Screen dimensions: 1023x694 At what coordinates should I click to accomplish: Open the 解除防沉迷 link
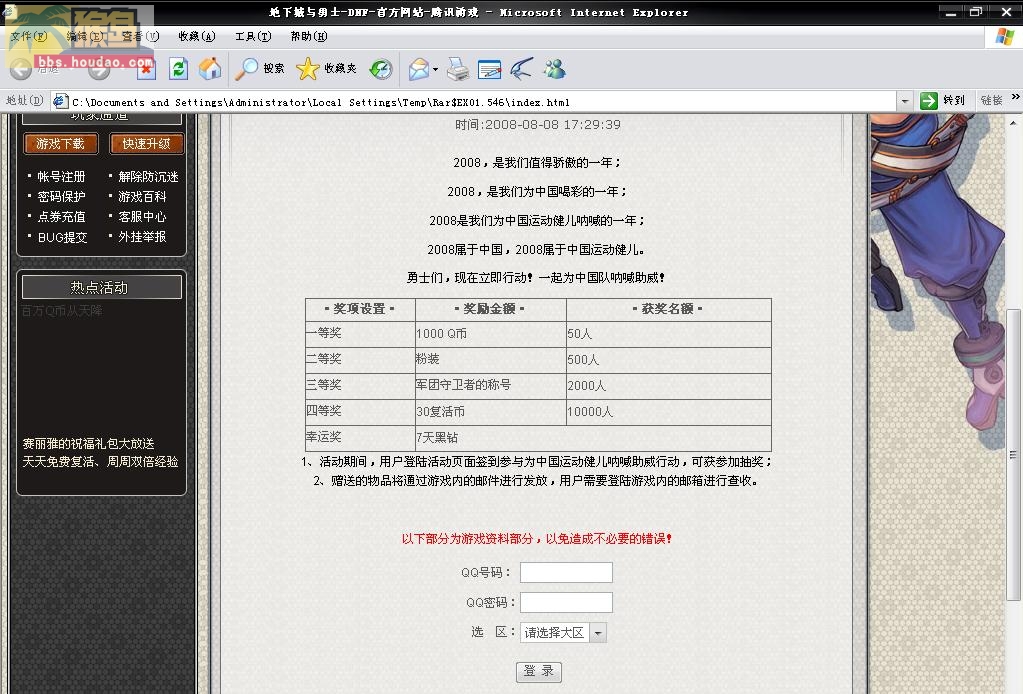point(148,177)
